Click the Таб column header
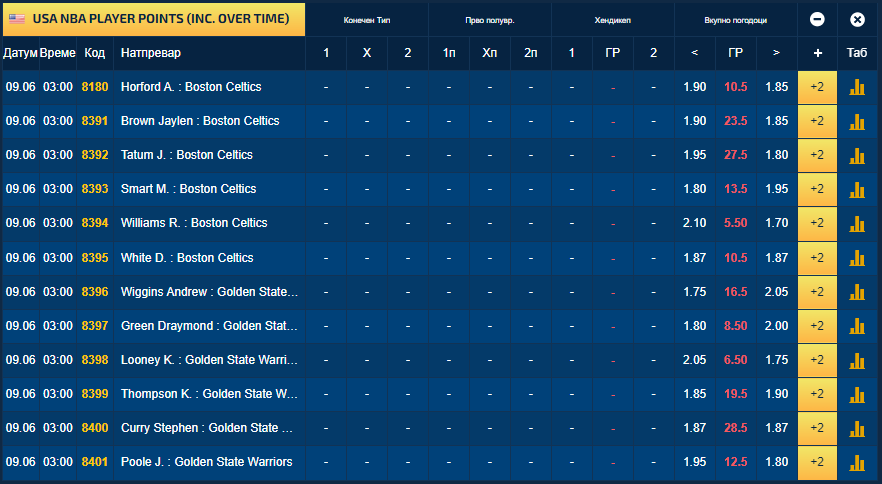 857,53
